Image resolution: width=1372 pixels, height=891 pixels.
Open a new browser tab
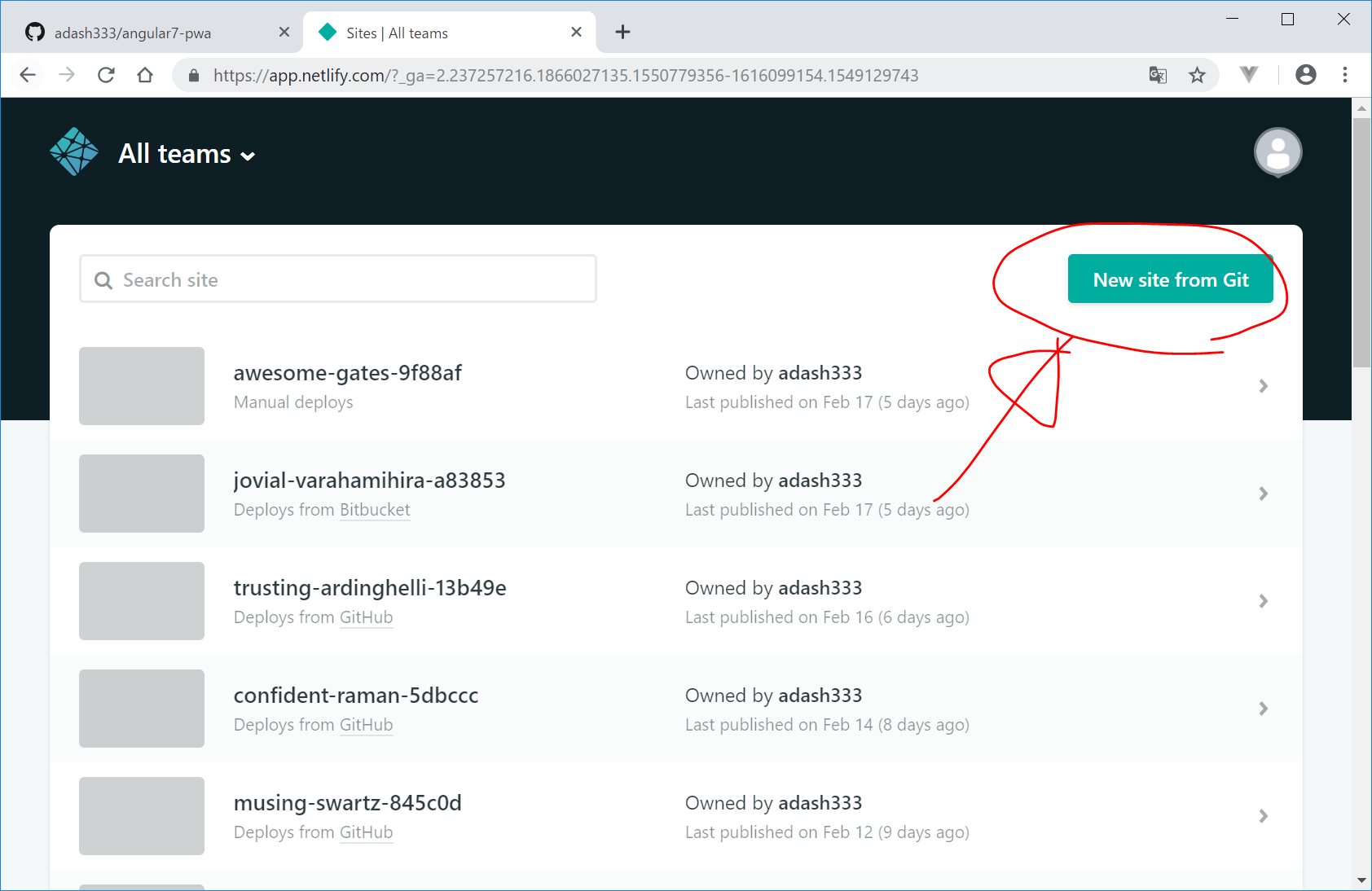622,32
